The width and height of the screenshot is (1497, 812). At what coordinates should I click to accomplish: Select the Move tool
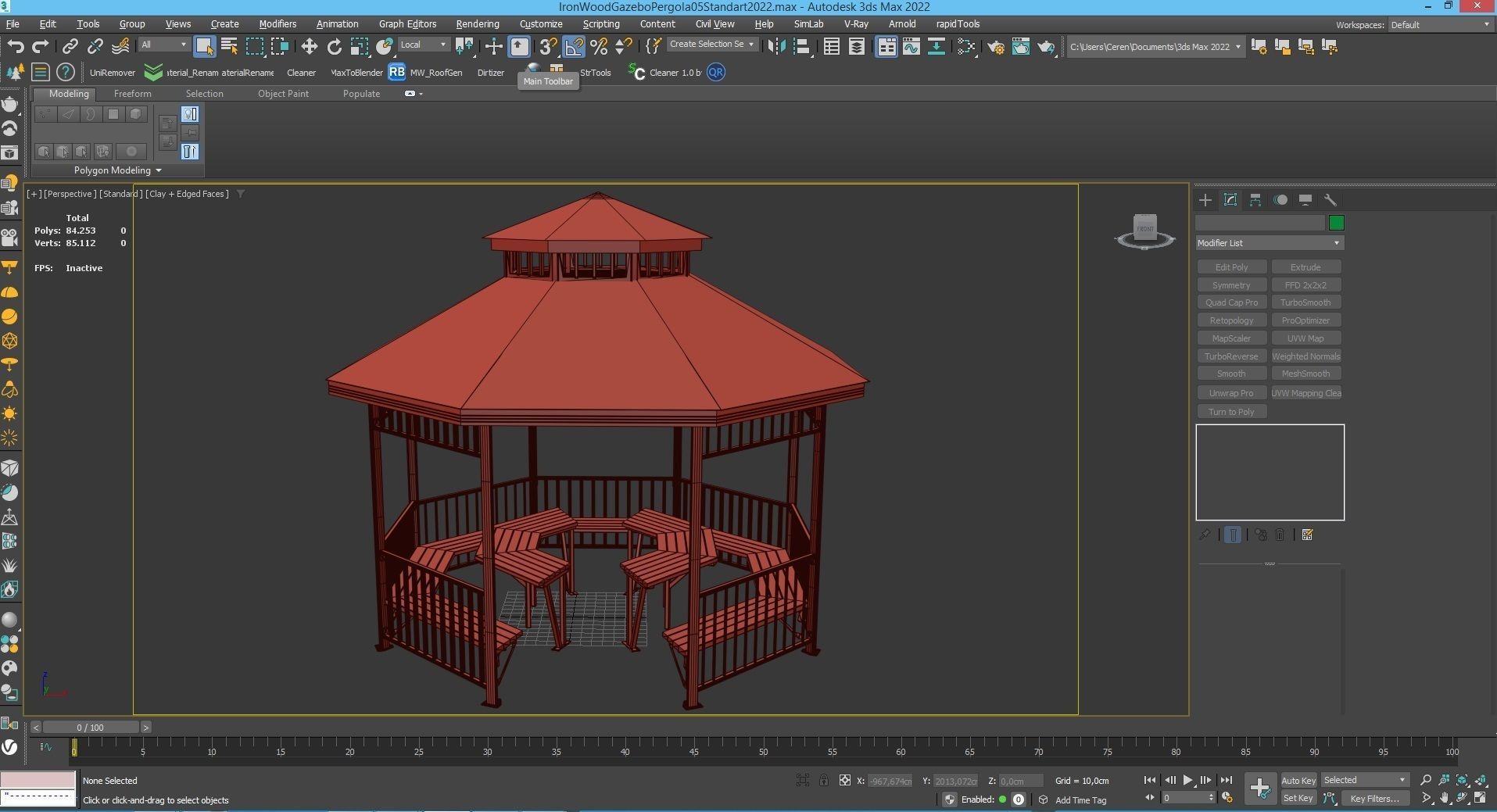pyautogui.click(x=309, y=47)
